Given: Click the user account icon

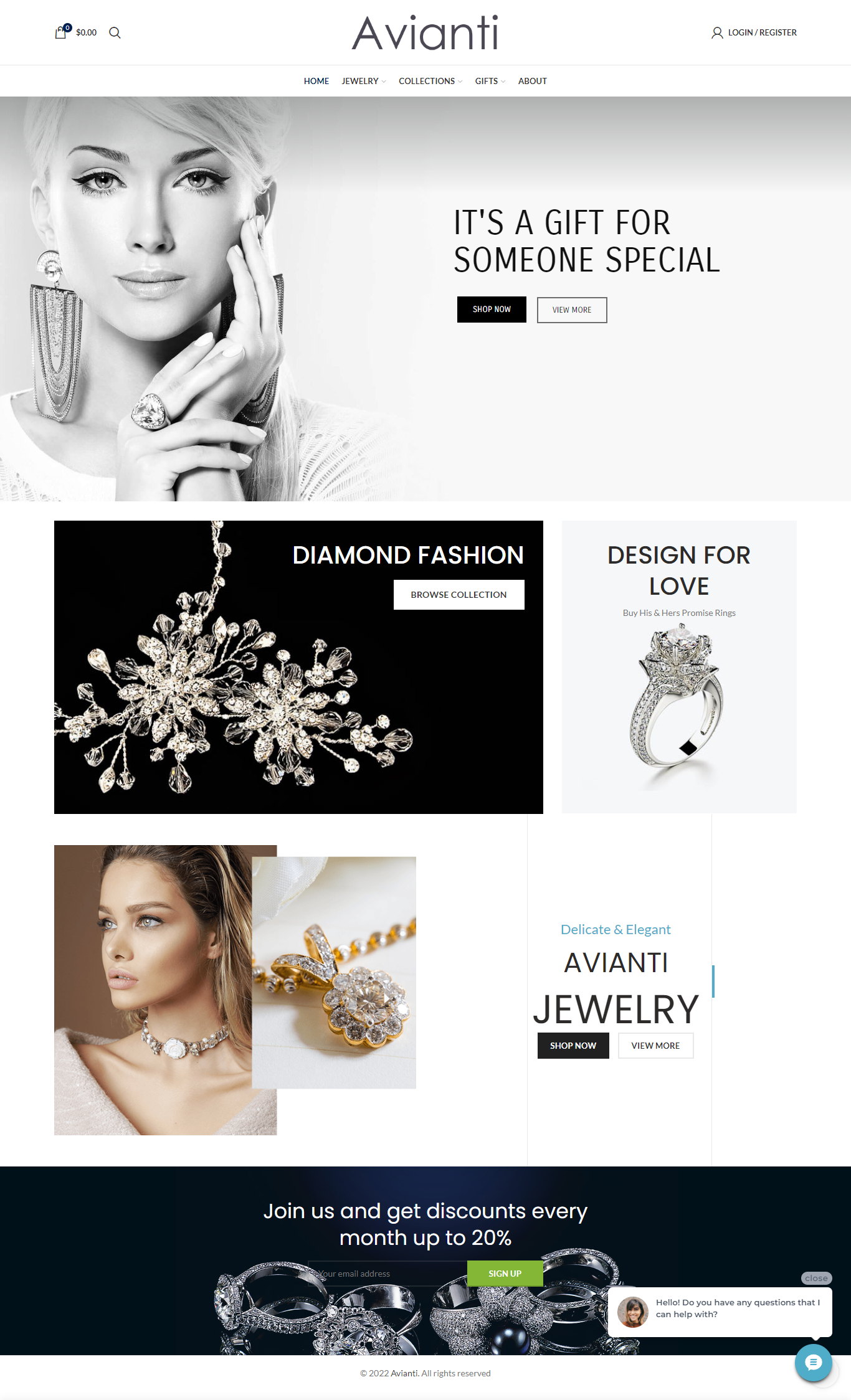Looking at the screenshot, I should 717,32.
